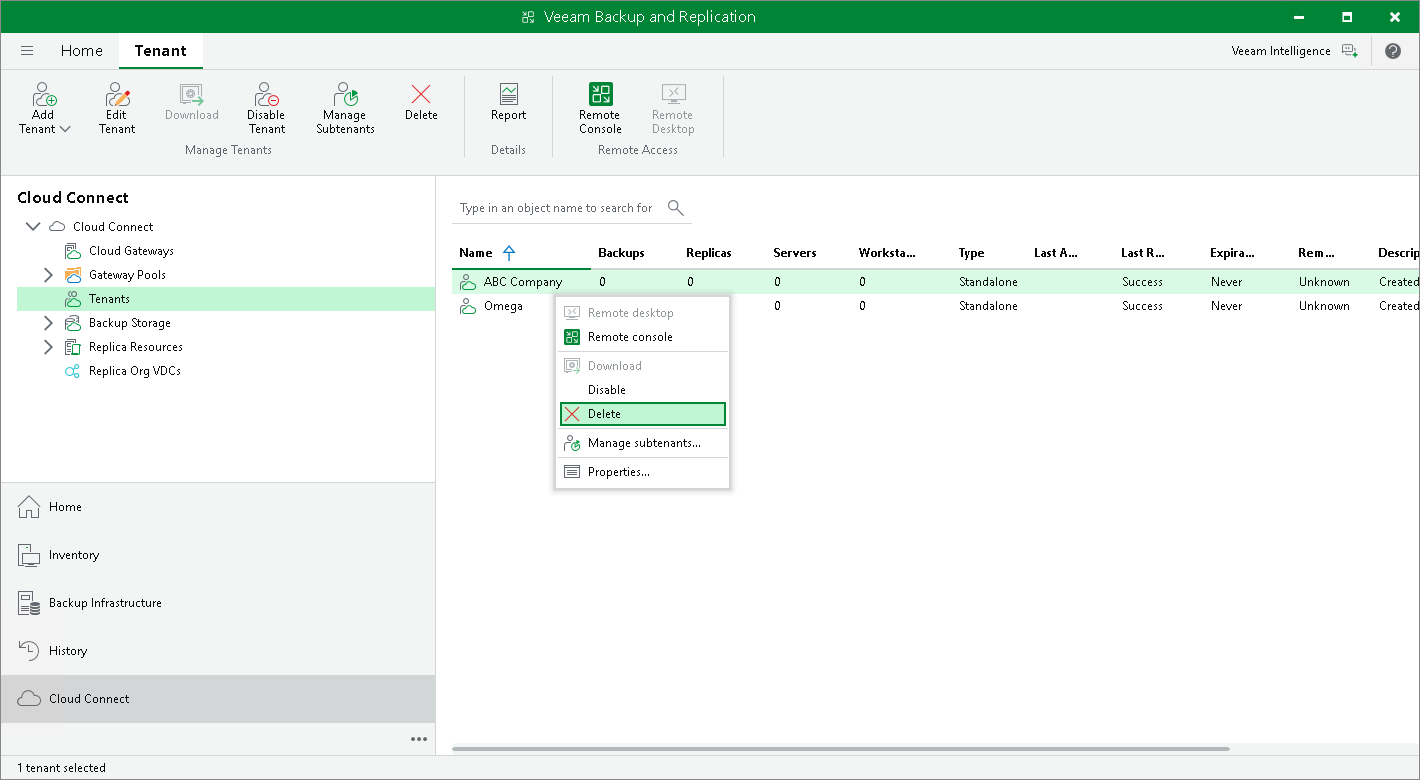Select Replica Resources tree item
The height and width of the screenshot is (780, 1420).
pyautogui.click(x=136, y=347)
